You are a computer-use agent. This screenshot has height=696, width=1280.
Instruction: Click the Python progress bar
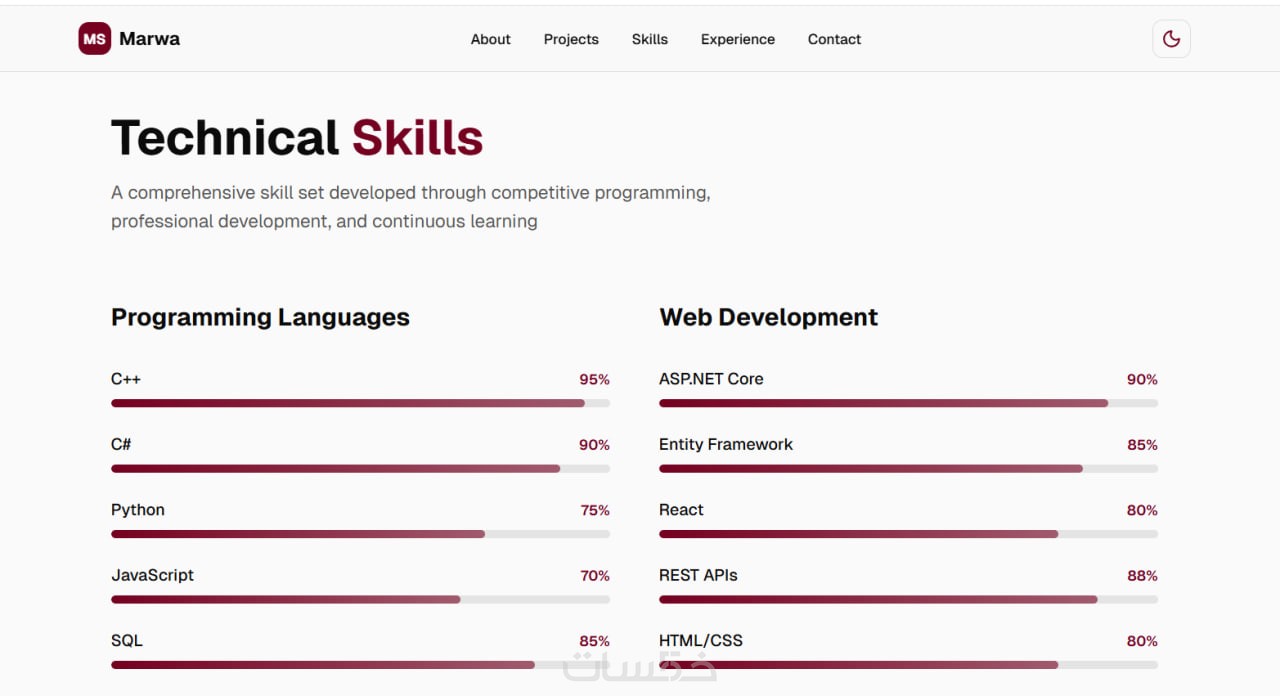point(360,534)
